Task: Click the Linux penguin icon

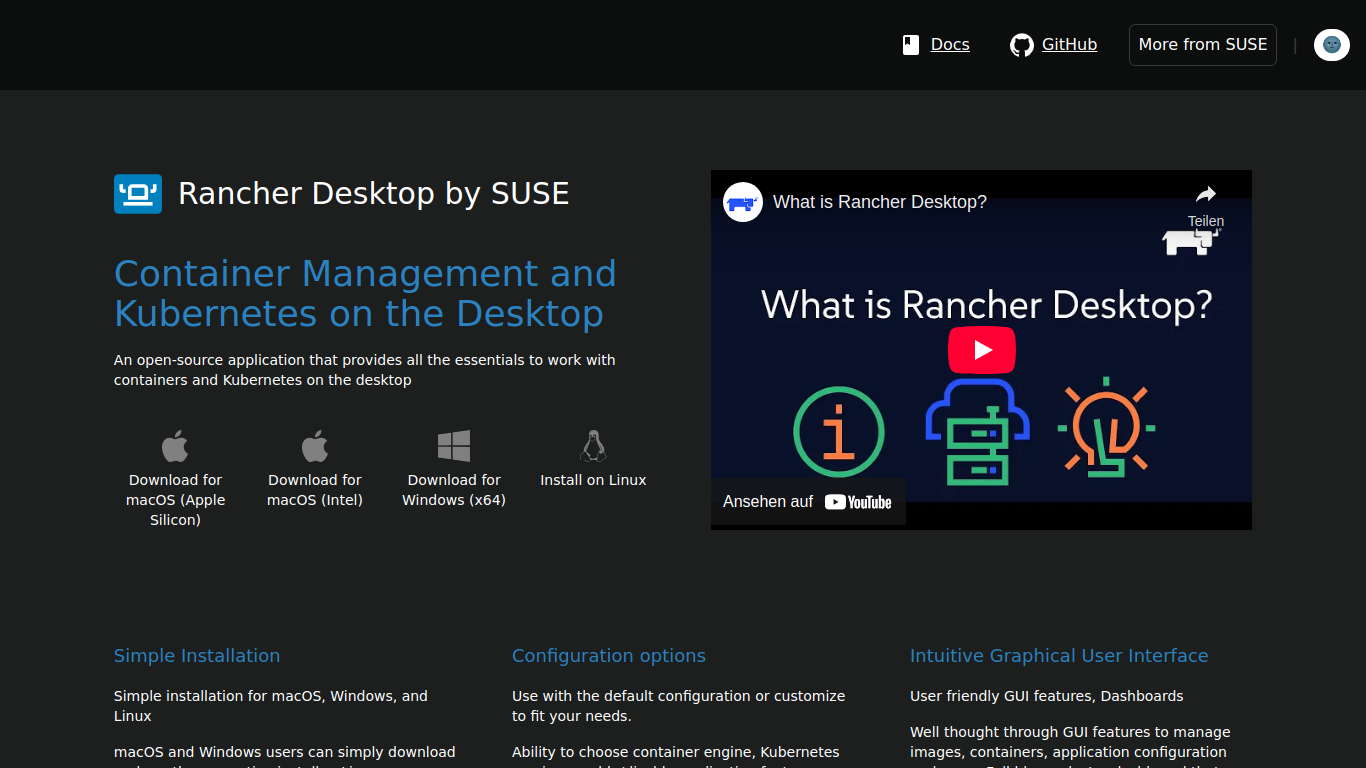Action: click(x=593, y=446)
